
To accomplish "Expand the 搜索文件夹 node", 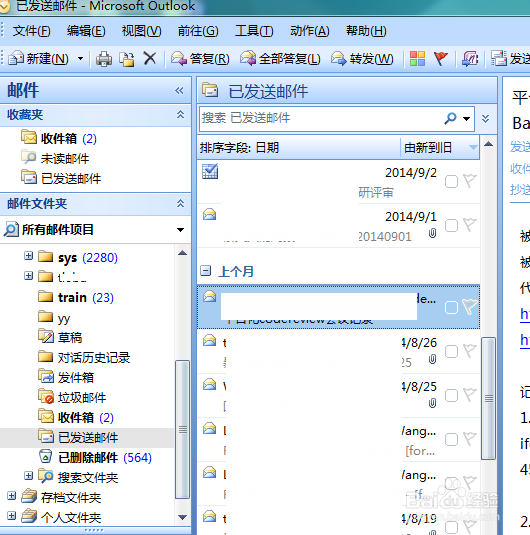I will (29, 476).
